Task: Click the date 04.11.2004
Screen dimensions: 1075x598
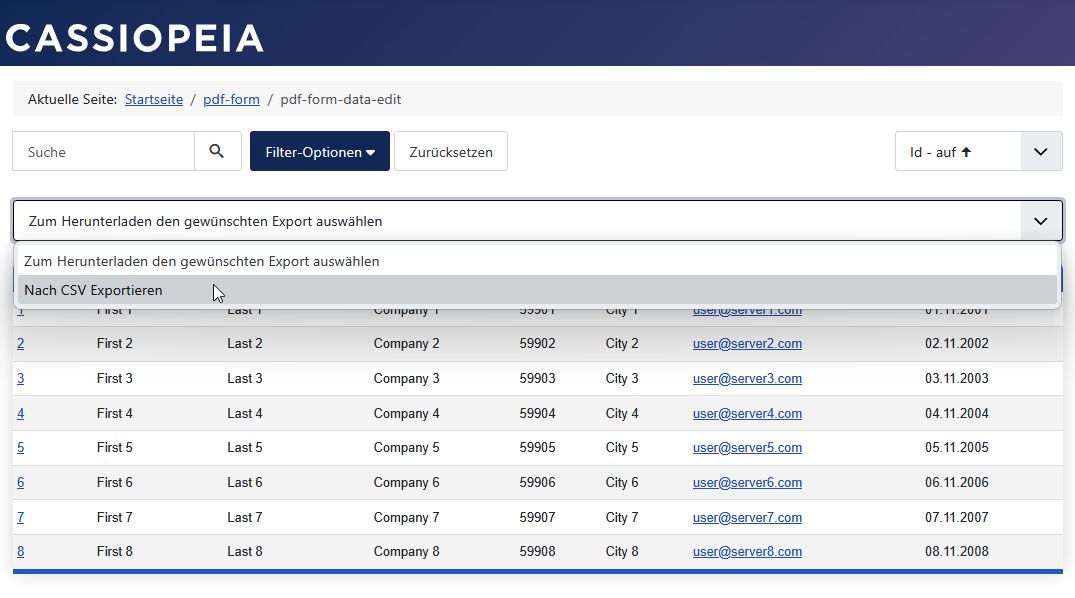Action: [x=956, y=414]
